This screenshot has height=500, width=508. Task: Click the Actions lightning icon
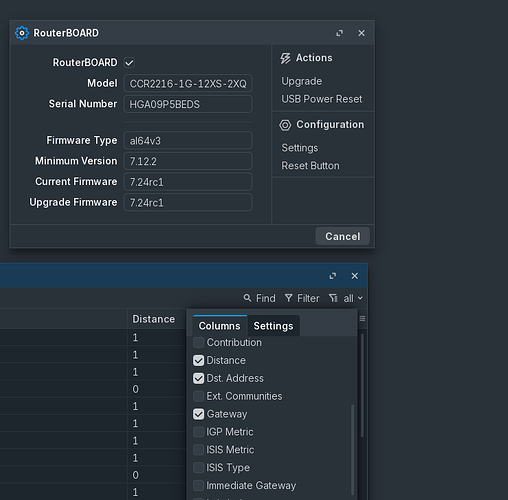click(x=285, y=58)
